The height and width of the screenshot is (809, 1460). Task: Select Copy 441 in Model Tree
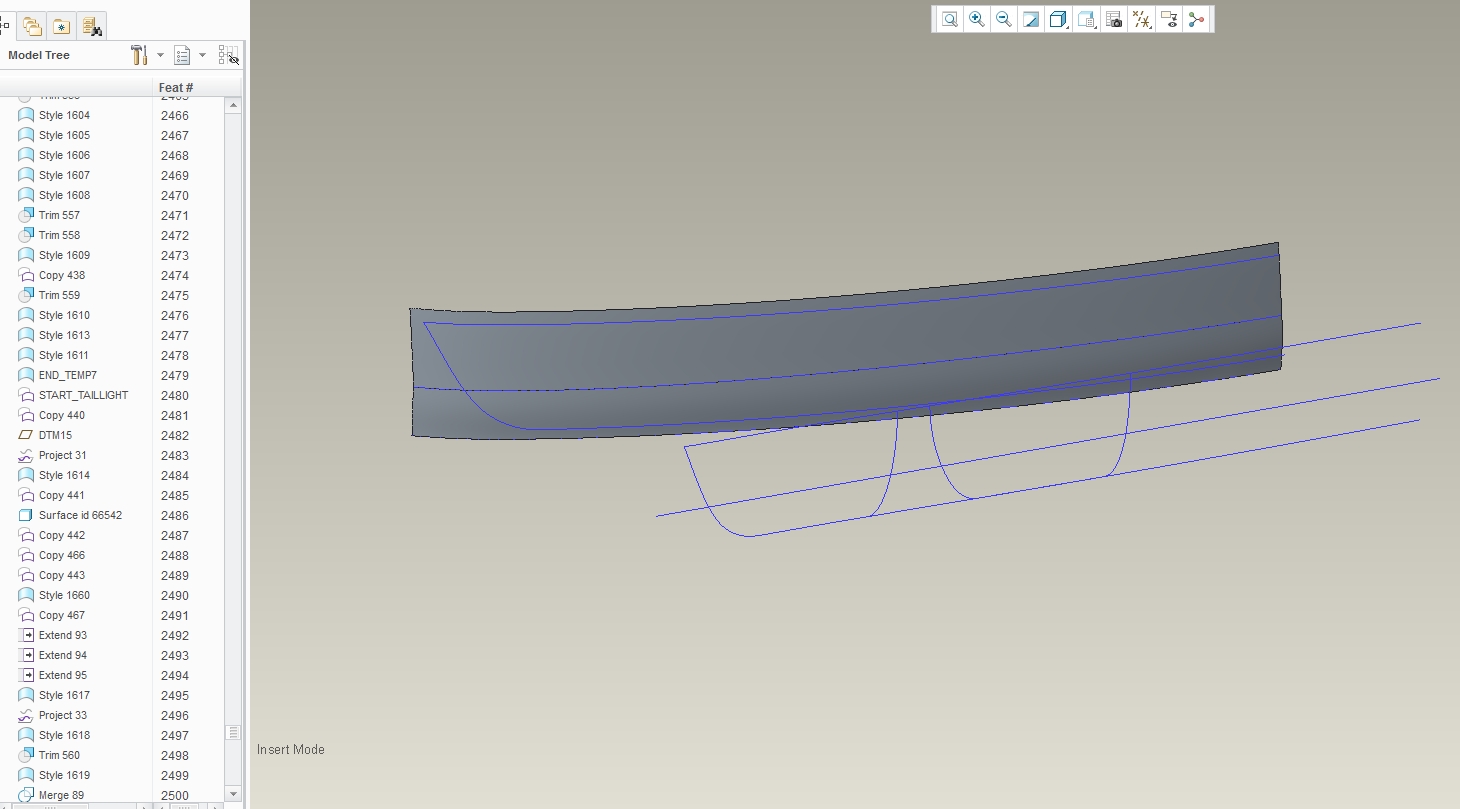coord(62,495)
